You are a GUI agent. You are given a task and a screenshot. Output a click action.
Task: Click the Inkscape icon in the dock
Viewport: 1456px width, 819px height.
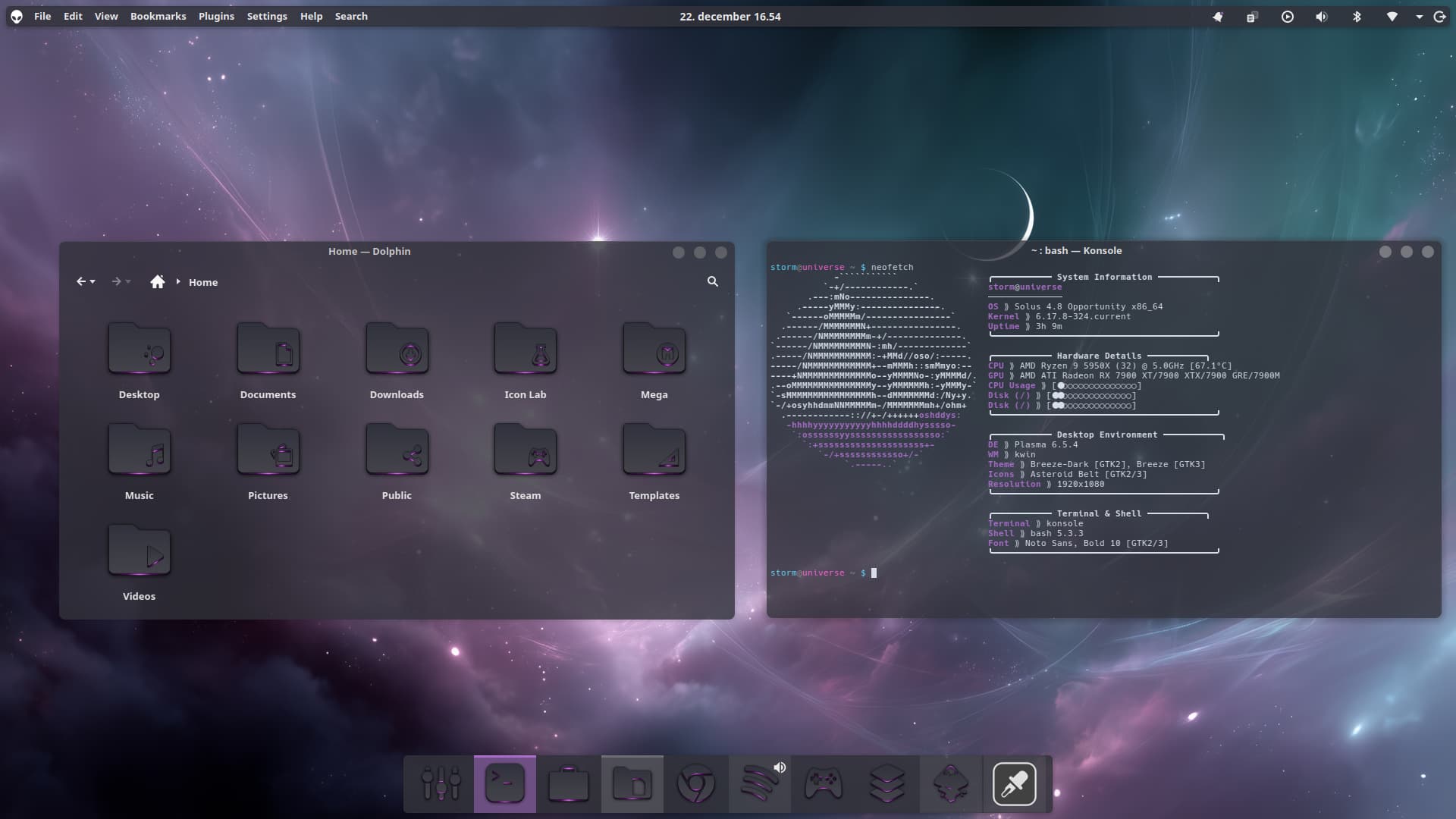click(x=950, y=784)
